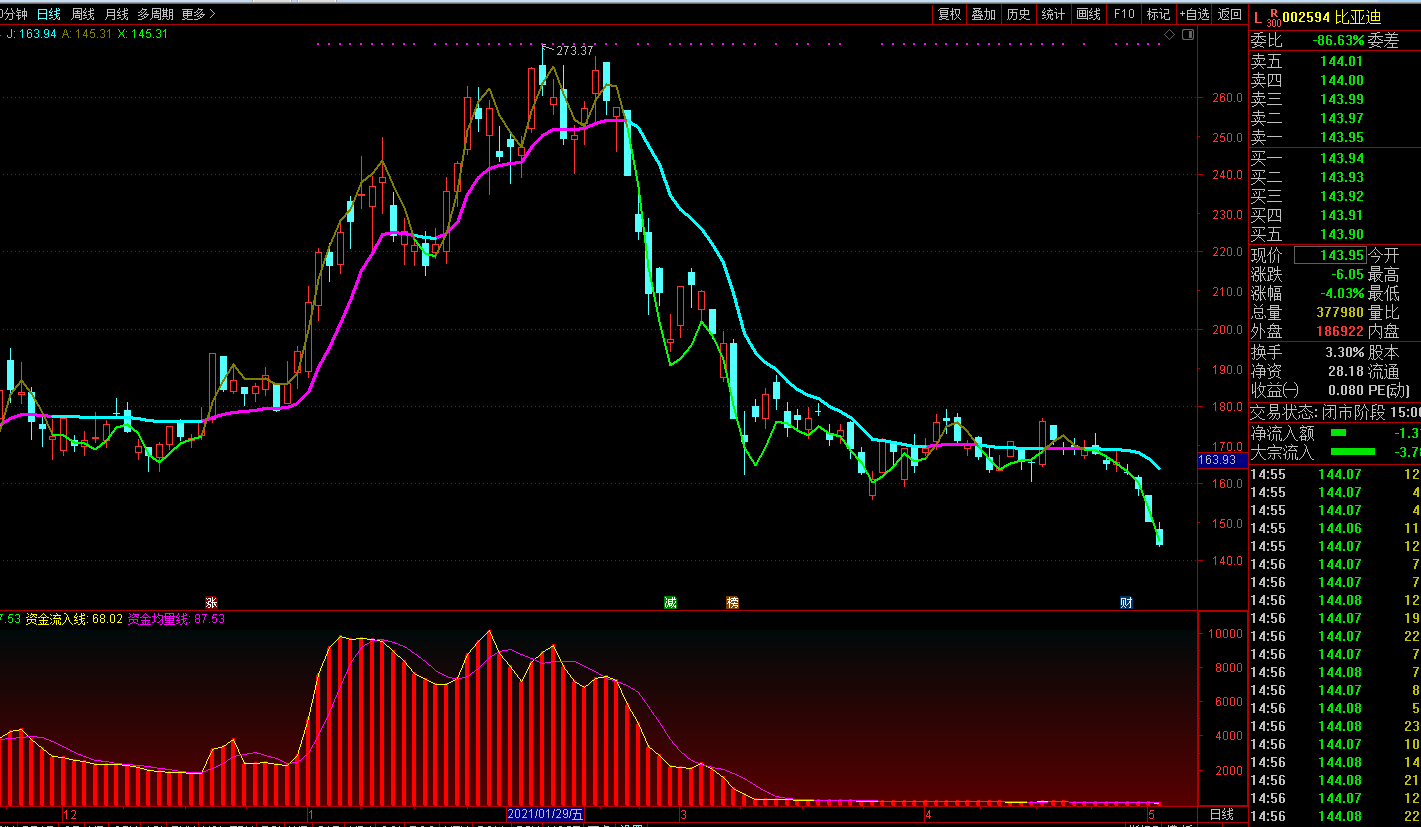Activate the 画线 draw line tool

pyautogui.click(x=1088, y=14)
